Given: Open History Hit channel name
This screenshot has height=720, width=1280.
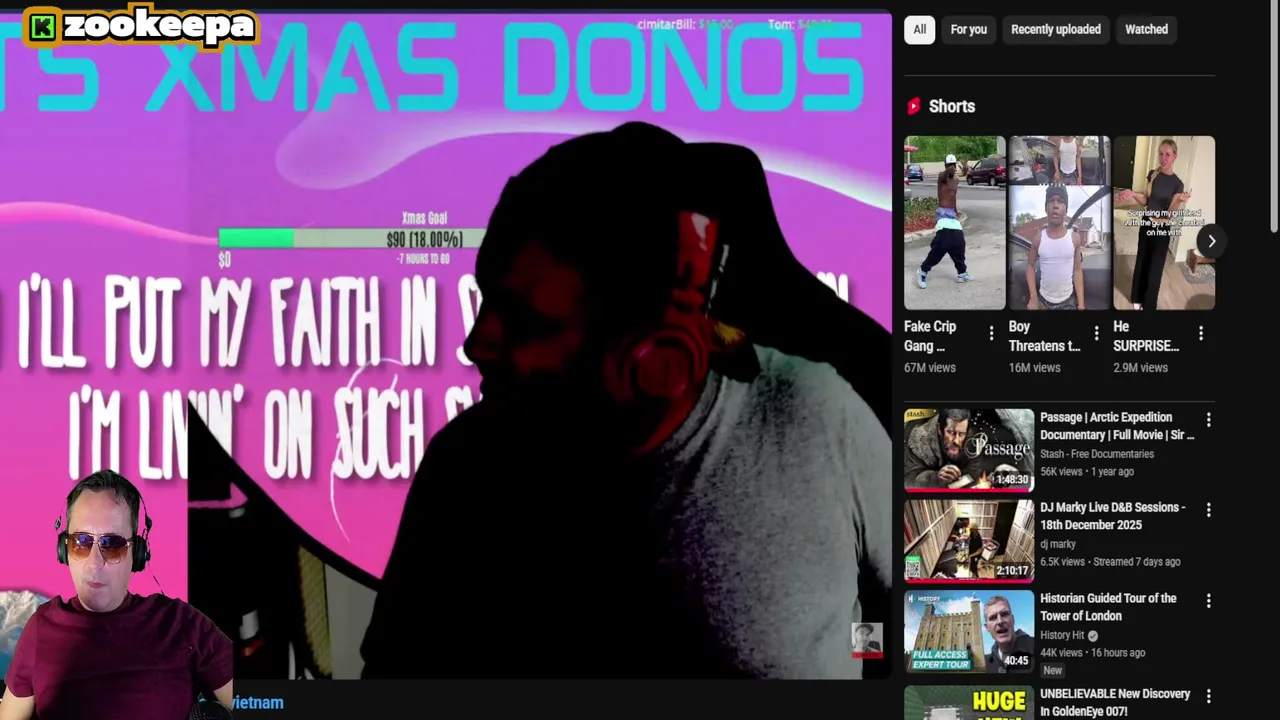Looking at the screenshot, I should click(1062, 635).
